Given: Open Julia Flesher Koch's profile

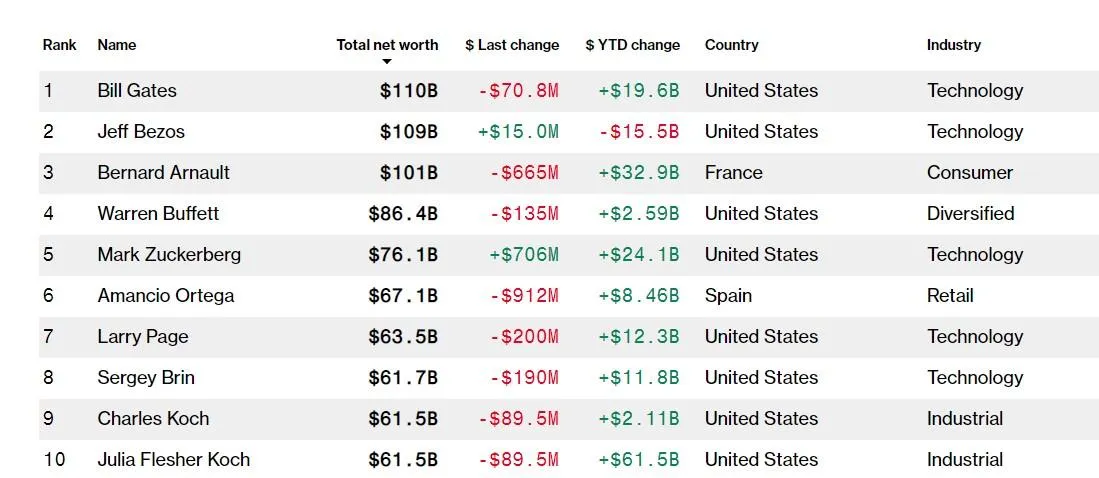Looking at the screenshot, I should tap(173, 459).
